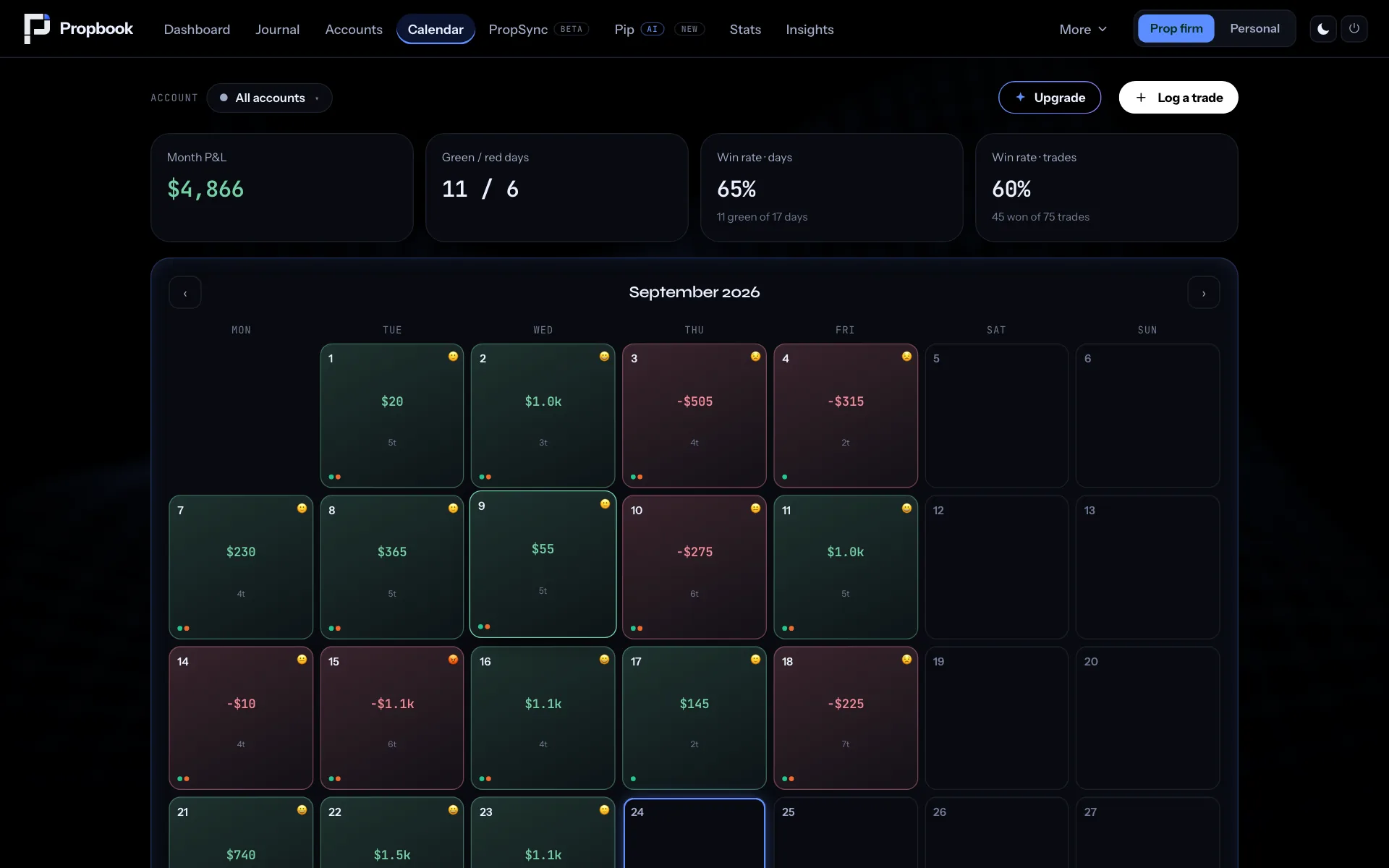This screenshot has width=1389, height=868.
Task: Click the power logout icon
Action: [x=1354, y=29]
